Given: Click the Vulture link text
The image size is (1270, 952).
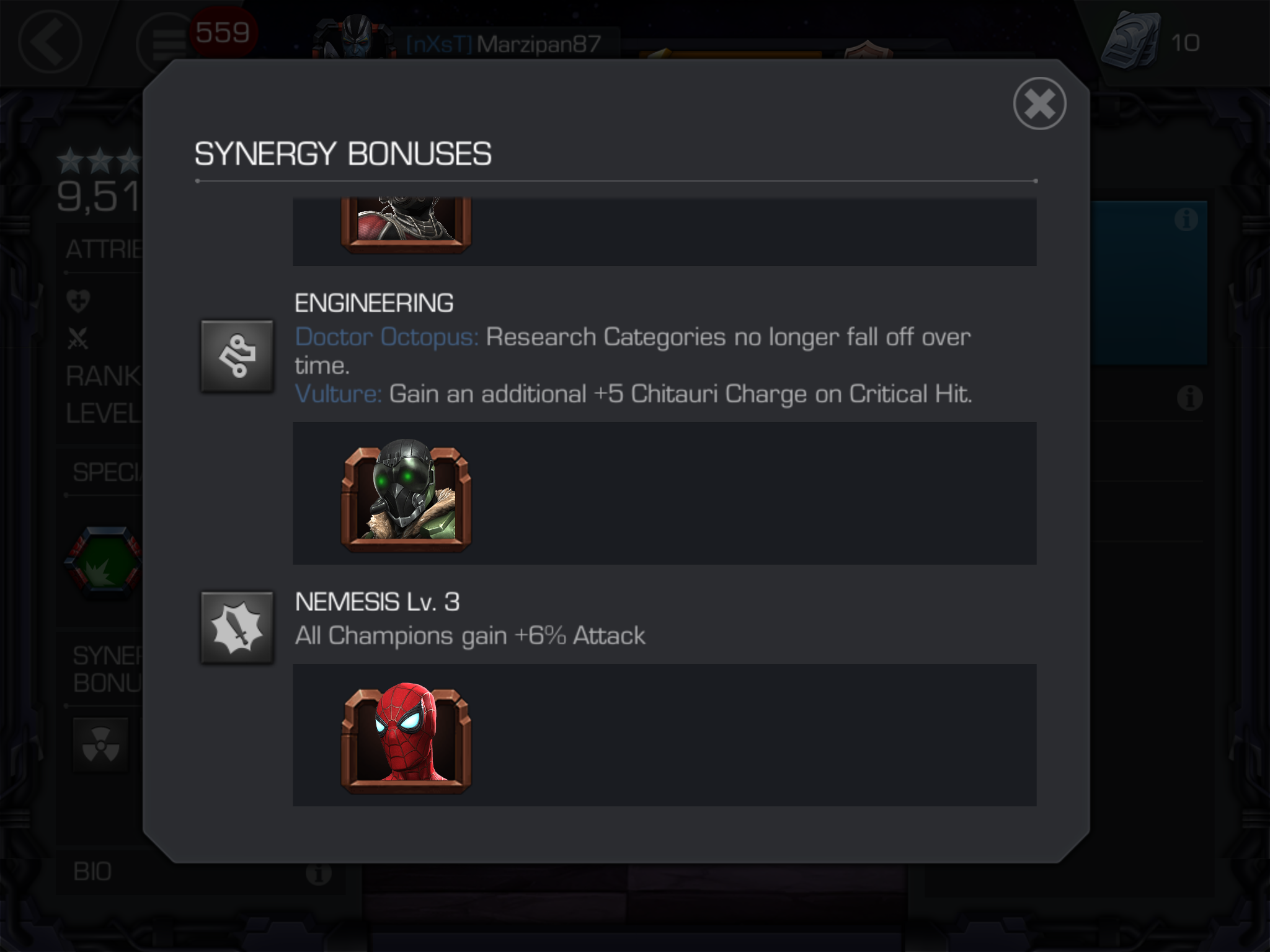Looking at the screenshot, I should [339, 394].
